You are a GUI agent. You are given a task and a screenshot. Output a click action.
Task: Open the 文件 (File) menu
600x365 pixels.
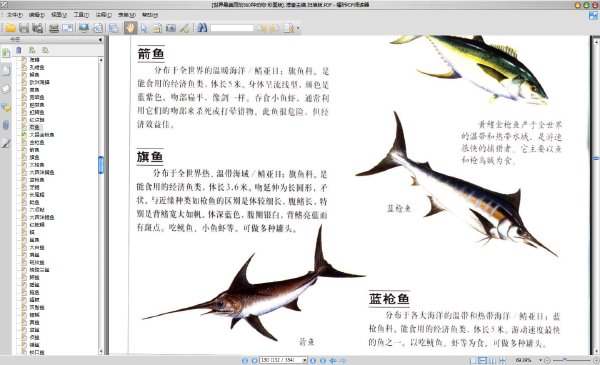point(14,15)
